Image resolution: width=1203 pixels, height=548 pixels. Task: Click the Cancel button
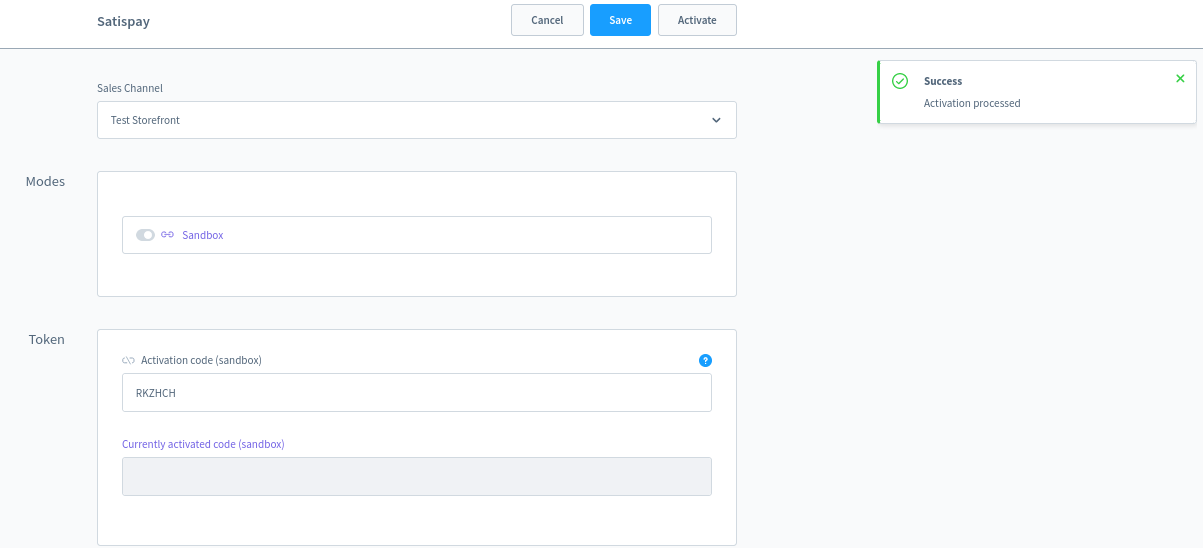click(x=547, y=20)
